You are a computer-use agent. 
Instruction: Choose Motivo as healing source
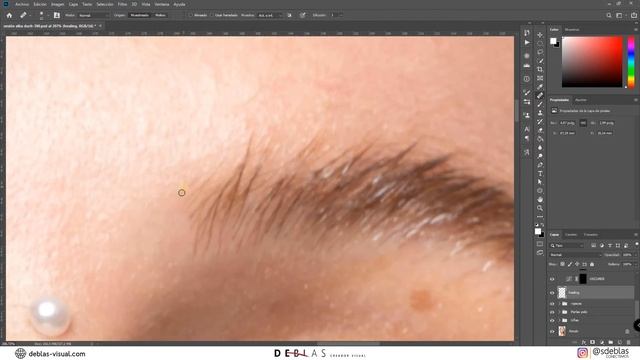(160, 15)
